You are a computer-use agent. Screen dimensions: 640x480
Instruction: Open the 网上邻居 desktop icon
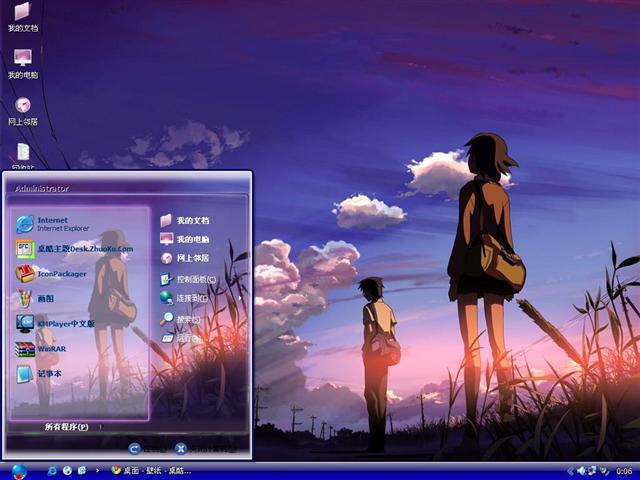[x=23, y=111]
